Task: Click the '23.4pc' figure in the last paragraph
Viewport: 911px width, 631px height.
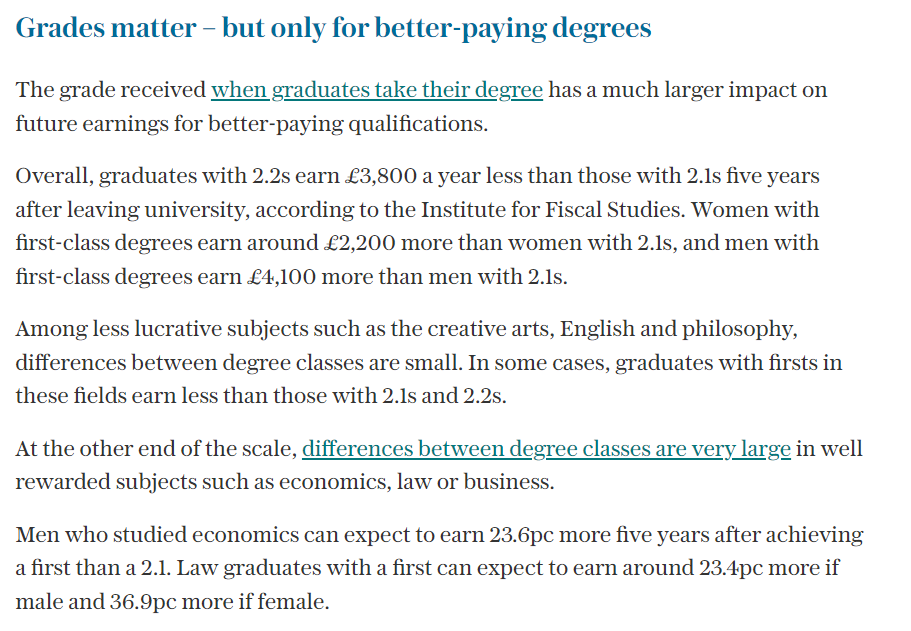Action: (x=731, y=568)
